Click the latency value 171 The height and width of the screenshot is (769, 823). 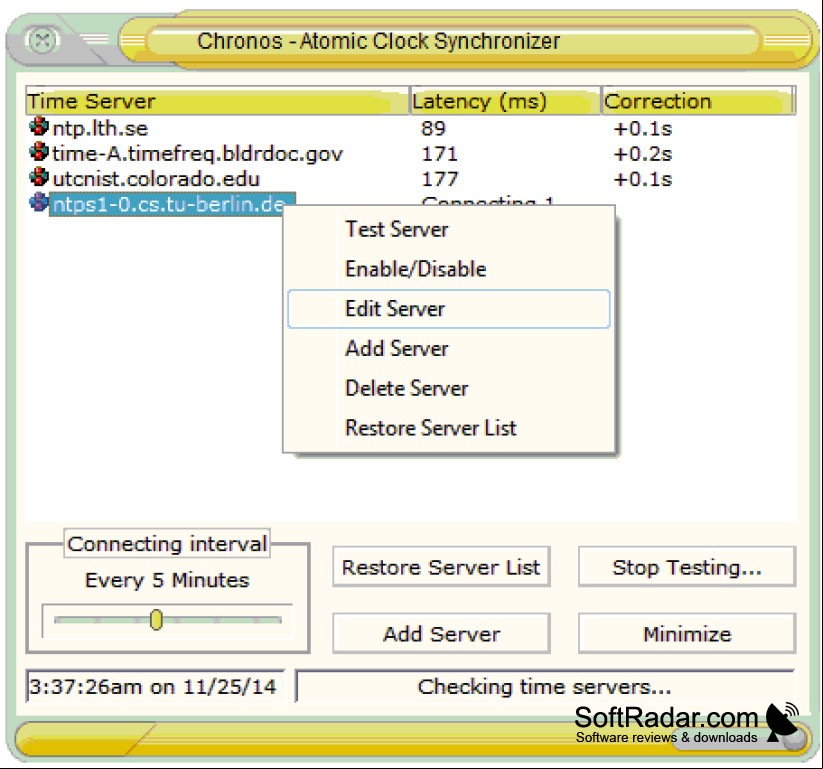[440, 154]
